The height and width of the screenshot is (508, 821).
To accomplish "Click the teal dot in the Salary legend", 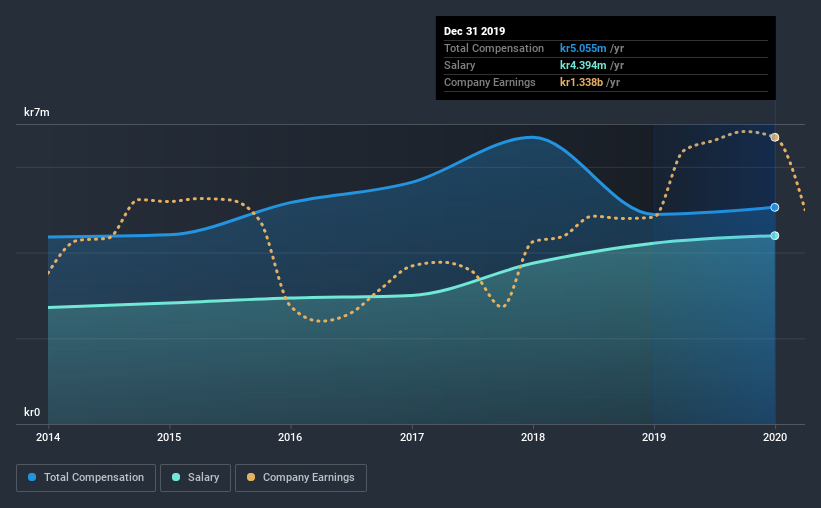I will point(176,477).
